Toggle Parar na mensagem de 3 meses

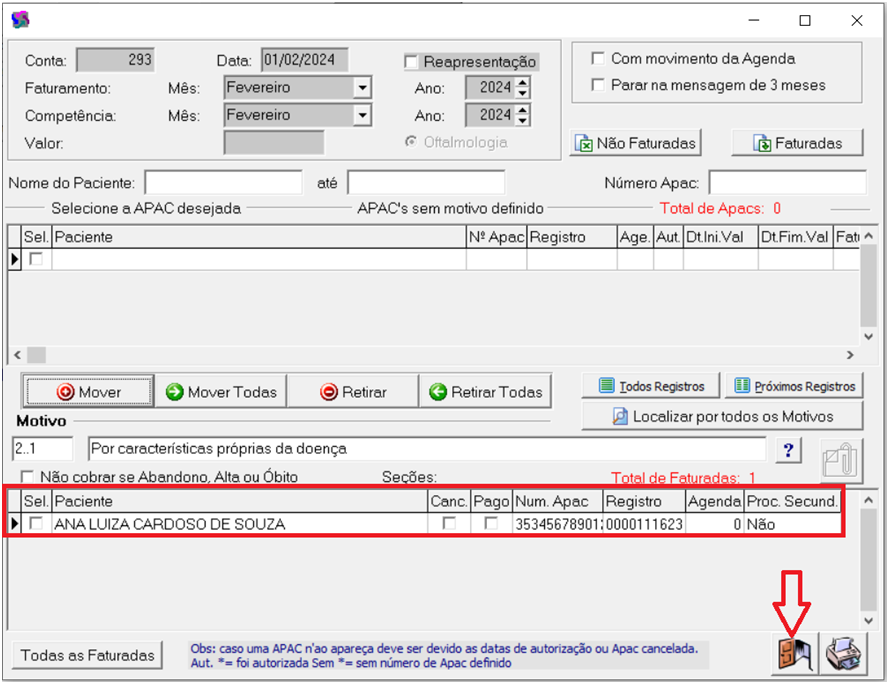click(x=598, y=85)
